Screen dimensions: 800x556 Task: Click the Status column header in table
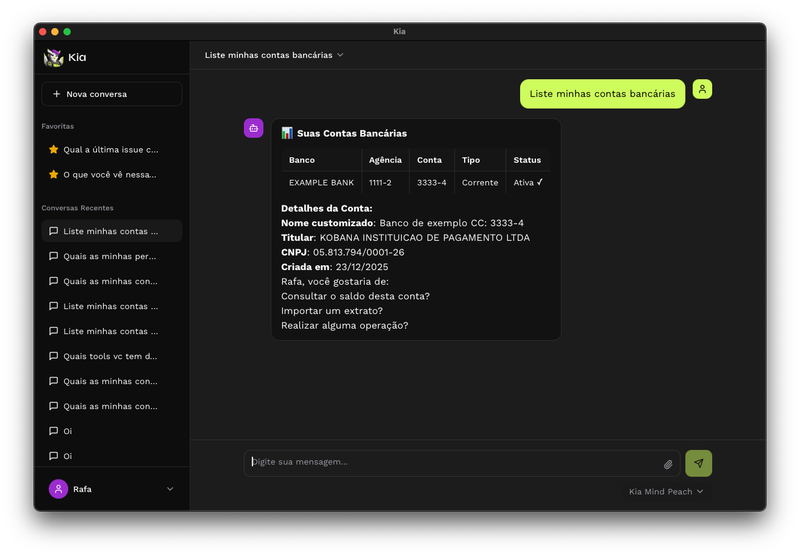coord(527,160)
